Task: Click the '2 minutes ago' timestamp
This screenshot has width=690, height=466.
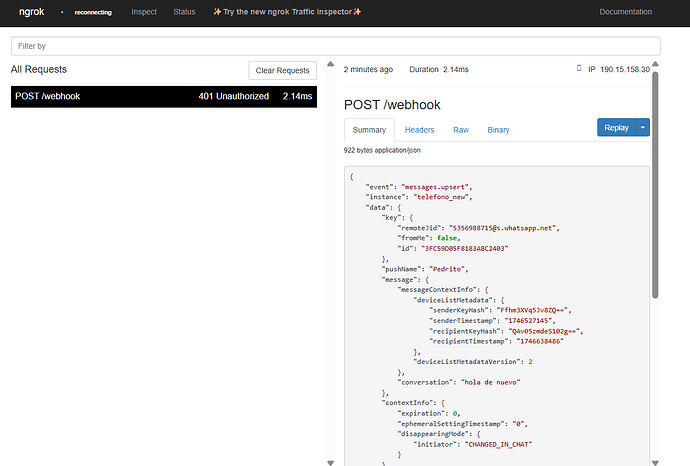Action: tap(368, 70)
